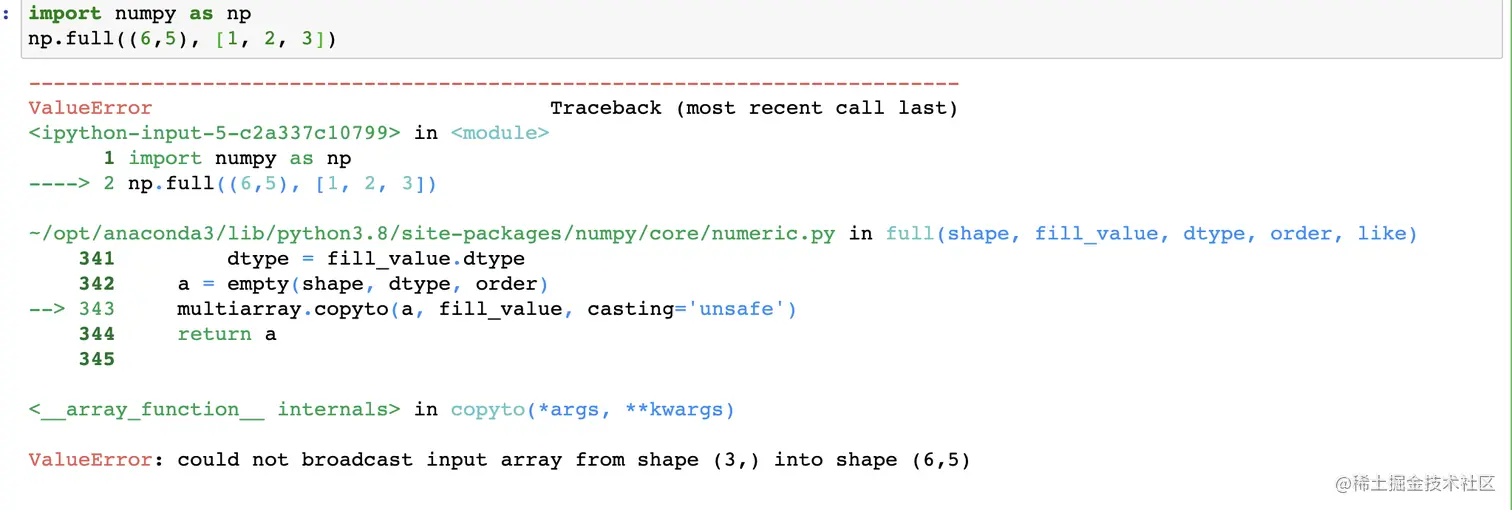The width and height of the screenshot is (1512, 510).
Task: Click the red ValueError heading in traceback
Action: coord(90,108)
